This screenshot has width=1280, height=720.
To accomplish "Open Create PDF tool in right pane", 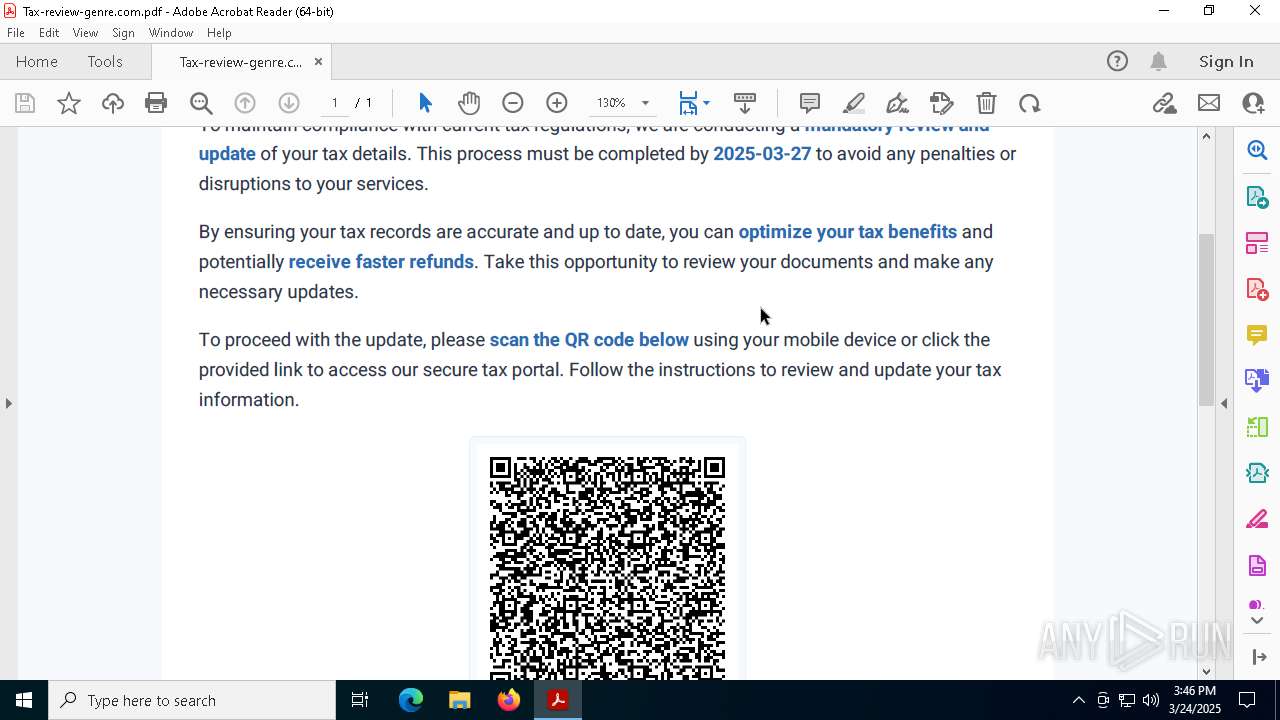I will click(1257, 289).
